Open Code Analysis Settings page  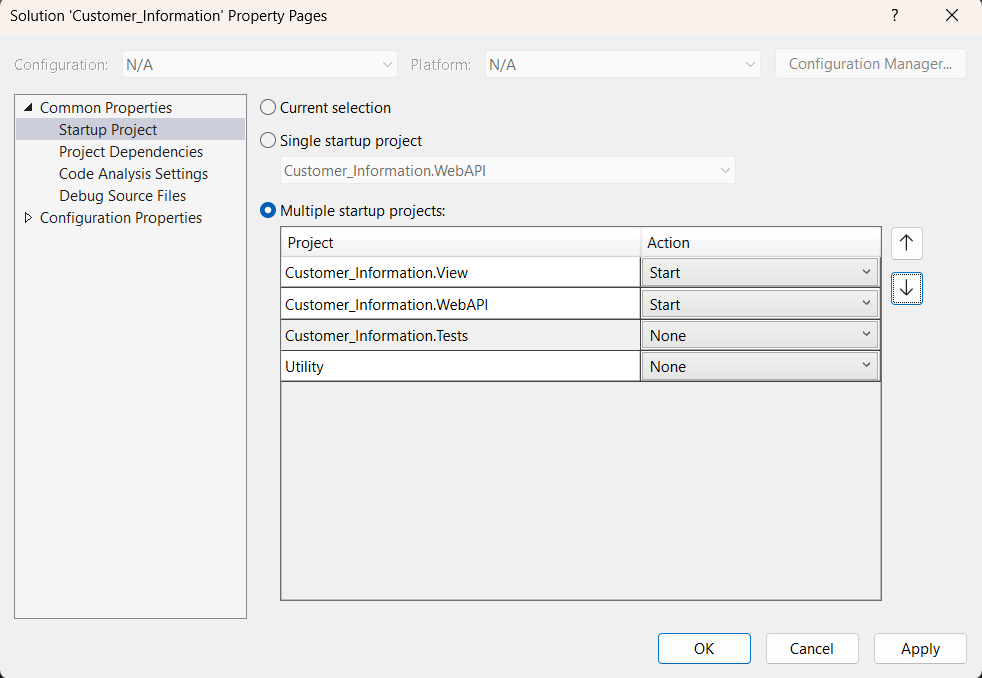pos(133,173)
